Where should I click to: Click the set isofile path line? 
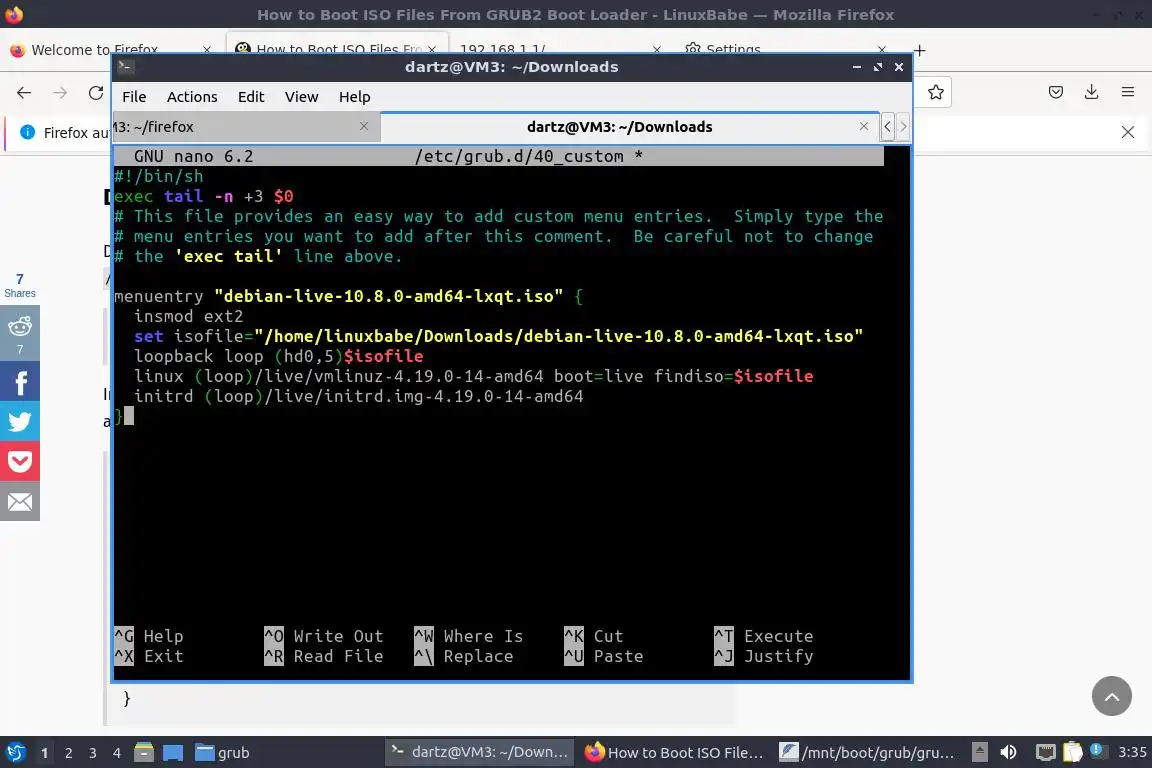click(498, 336)
